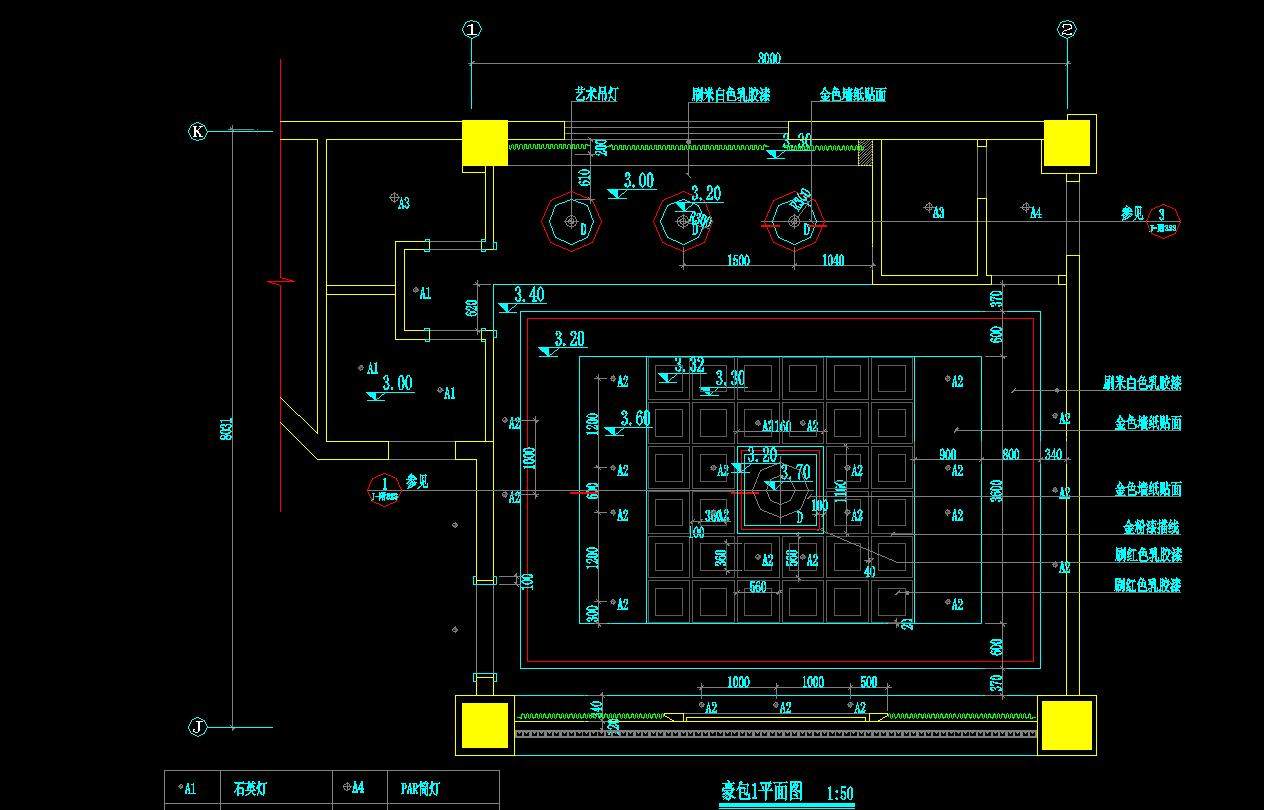Click the A4 symbol in the legend table
Screen dimensions: 1264x810
point(348,787)
